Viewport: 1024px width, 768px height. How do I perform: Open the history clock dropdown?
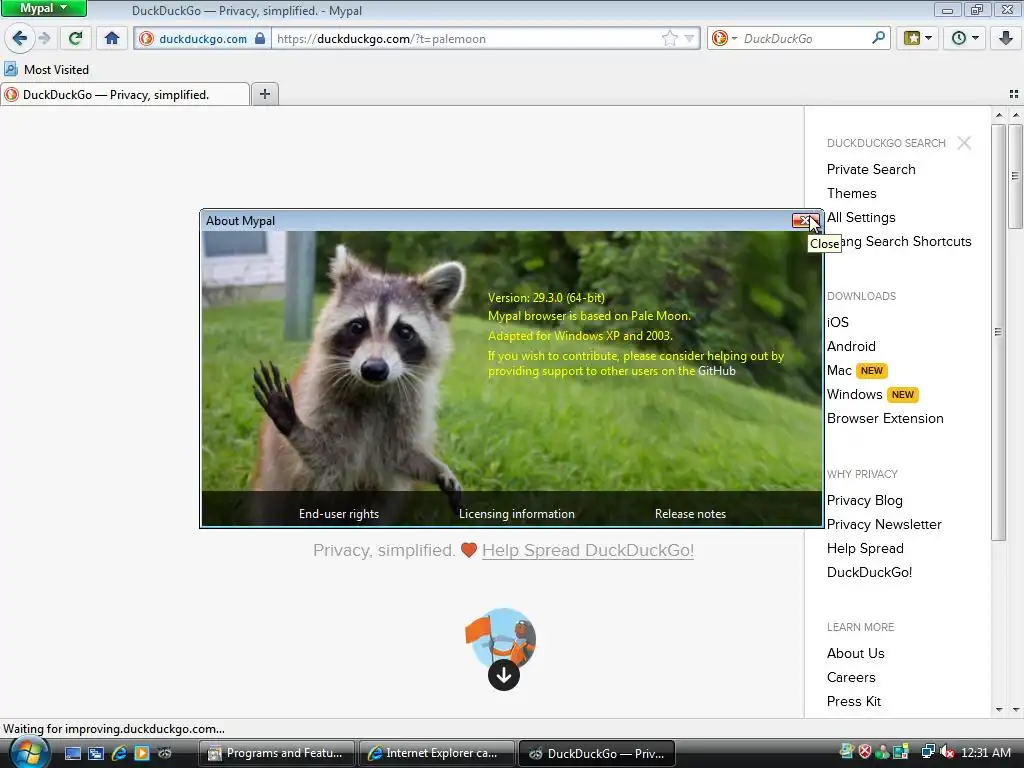click(965, 39)
